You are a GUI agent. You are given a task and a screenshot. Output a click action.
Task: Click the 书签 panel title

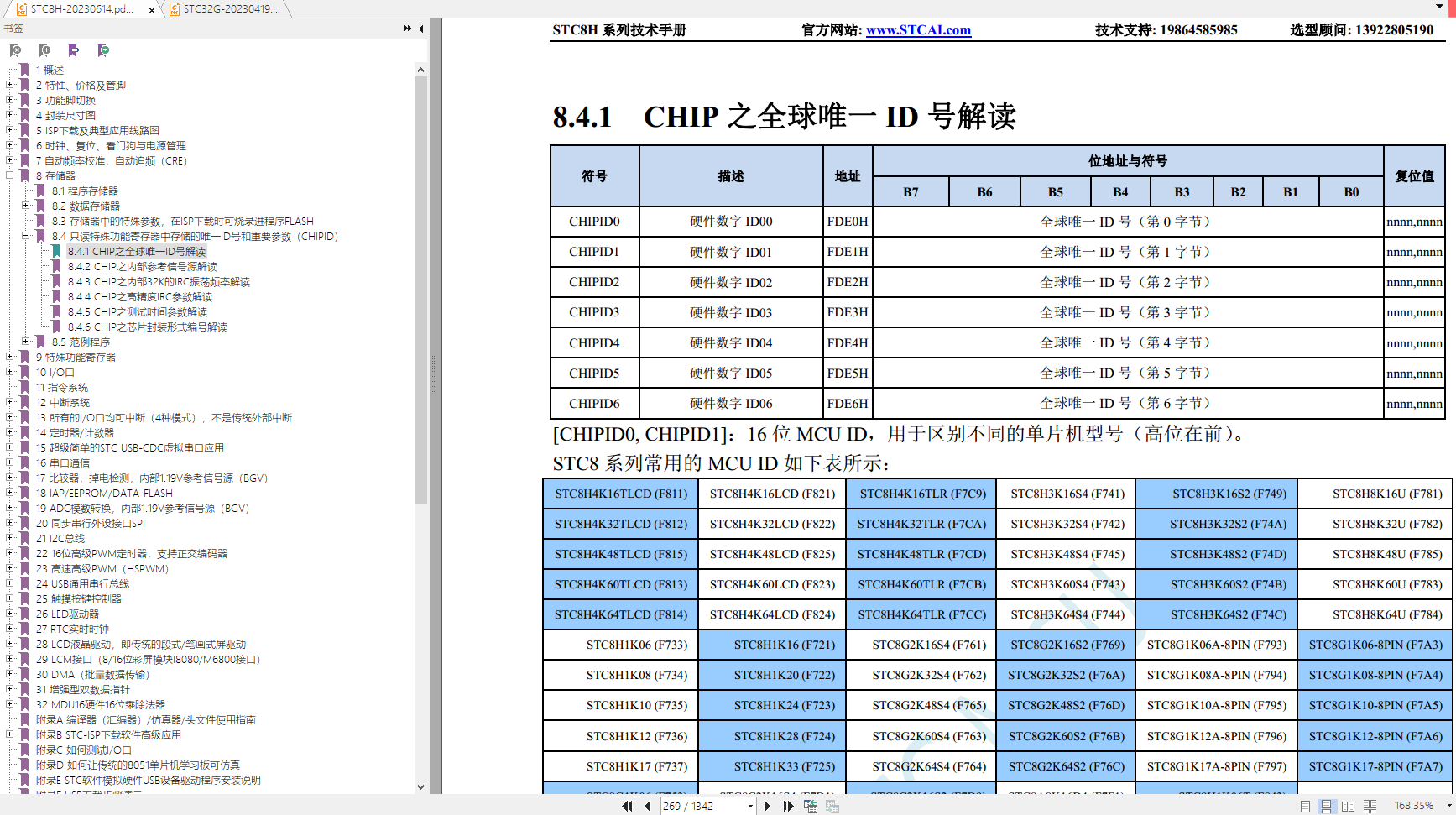tap(14, 29)
